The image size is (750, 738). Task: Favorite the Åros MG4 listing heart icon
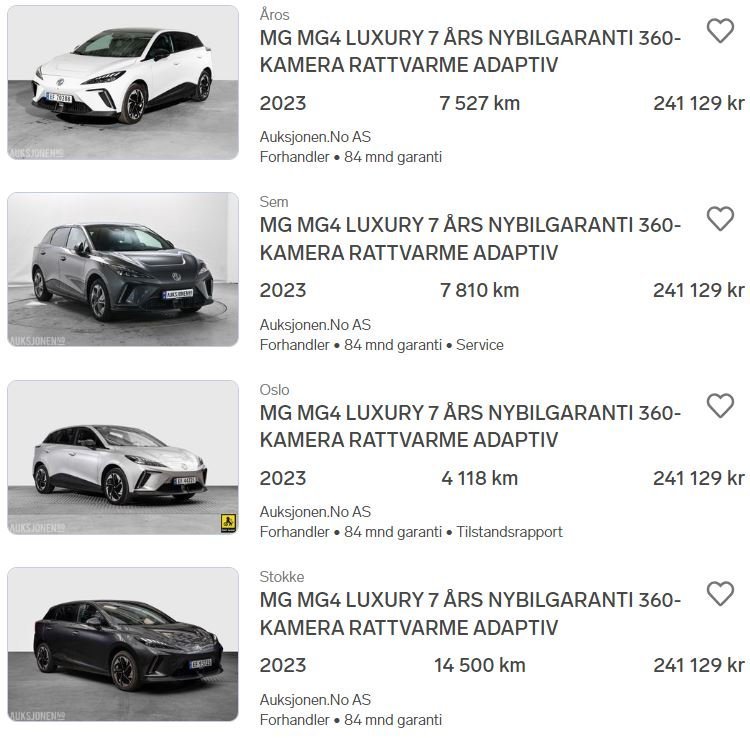pos(720,31)
